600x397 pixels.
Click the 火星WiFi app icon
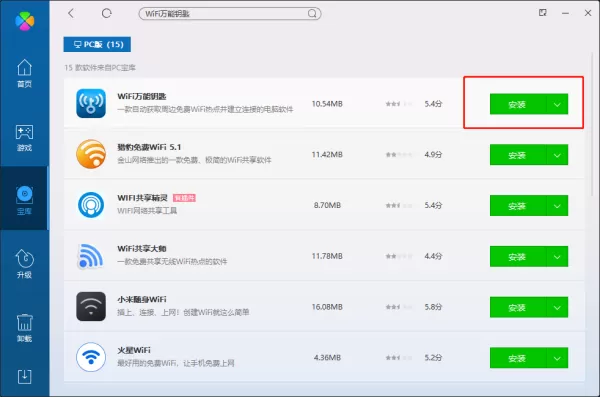91,357
